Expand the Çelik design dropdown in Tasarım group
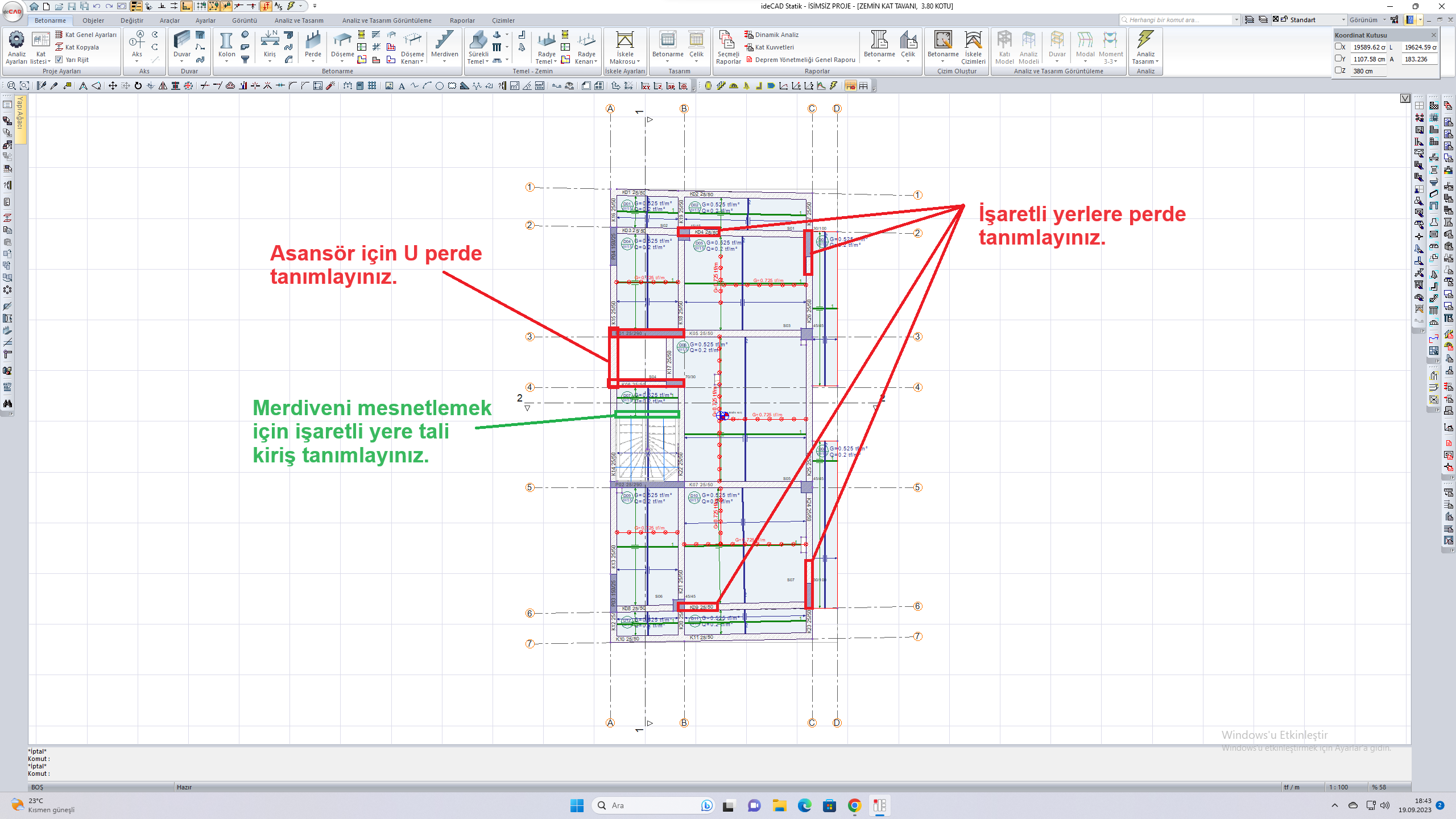Image resolution: width=1456 pixels, height=819 pixels. click(696, 61)
